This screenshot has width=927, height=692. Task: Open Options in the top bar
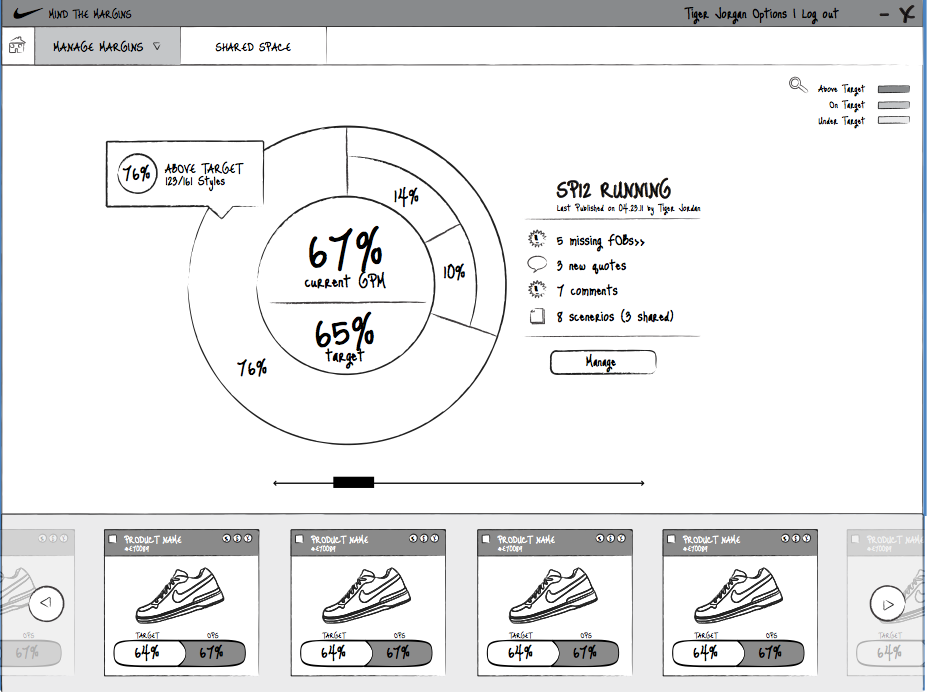point(769,14)
